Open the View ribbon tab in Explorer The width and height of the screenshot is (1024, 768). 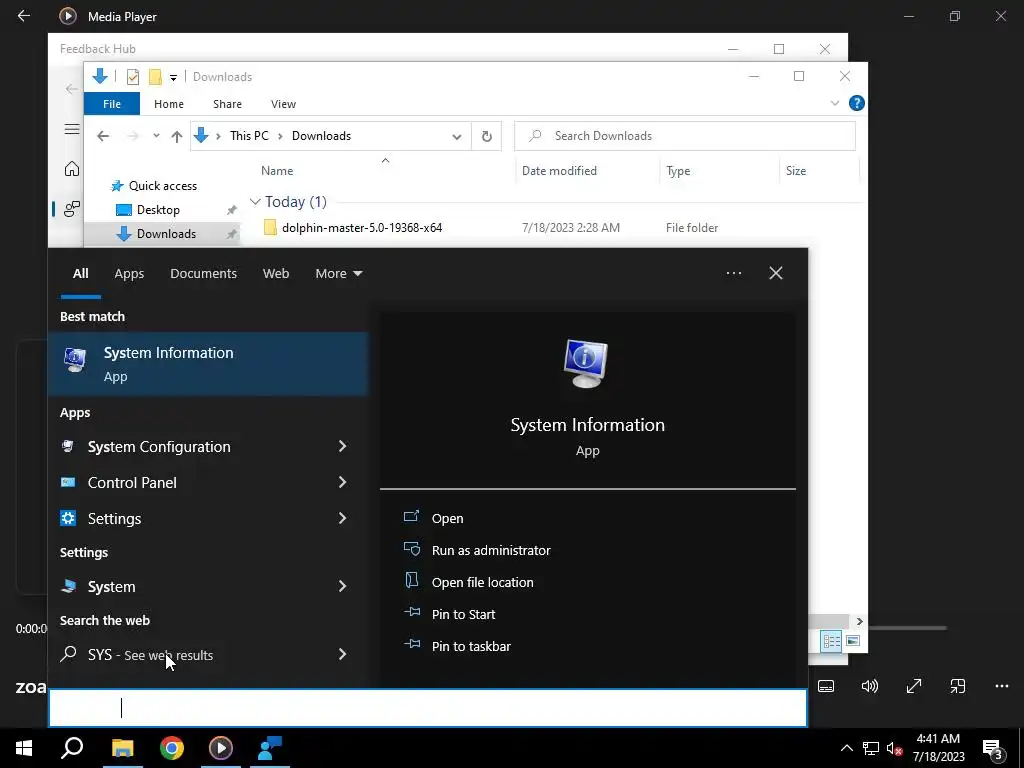[283, 104]
